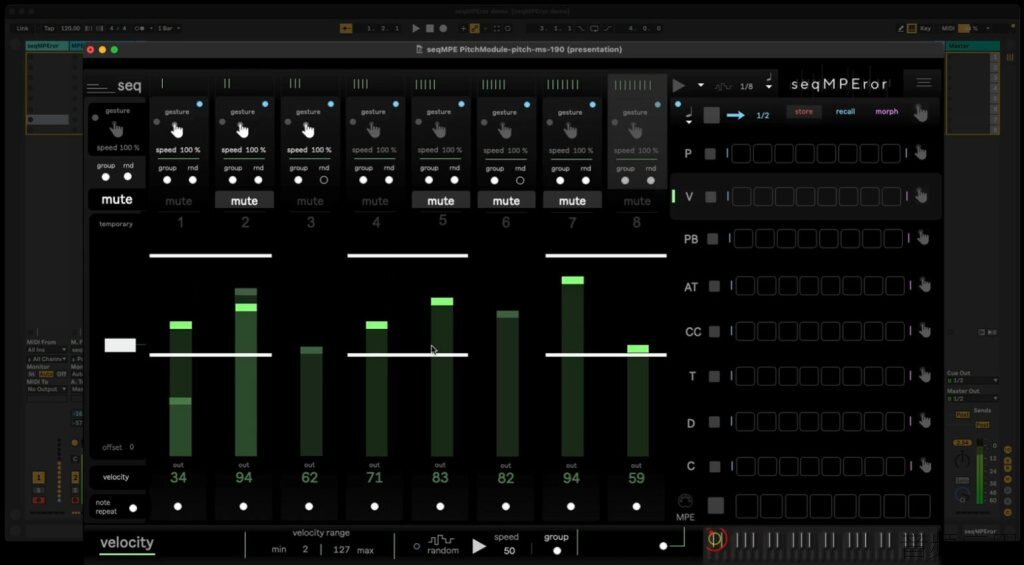The image size is (1024, 565).
Task: Select the velocity label in the left sidebar
Action: point(116,477)
